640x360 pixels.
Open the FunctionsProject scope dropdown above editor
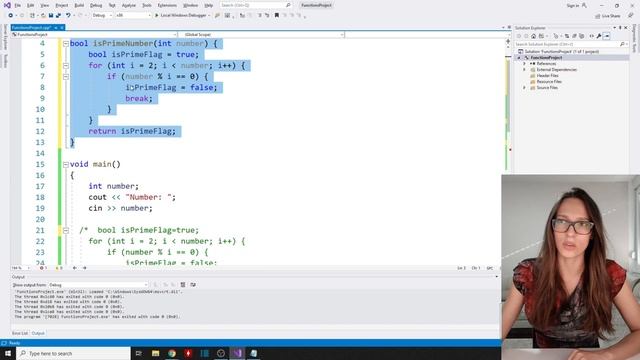(x=94, y=35)
